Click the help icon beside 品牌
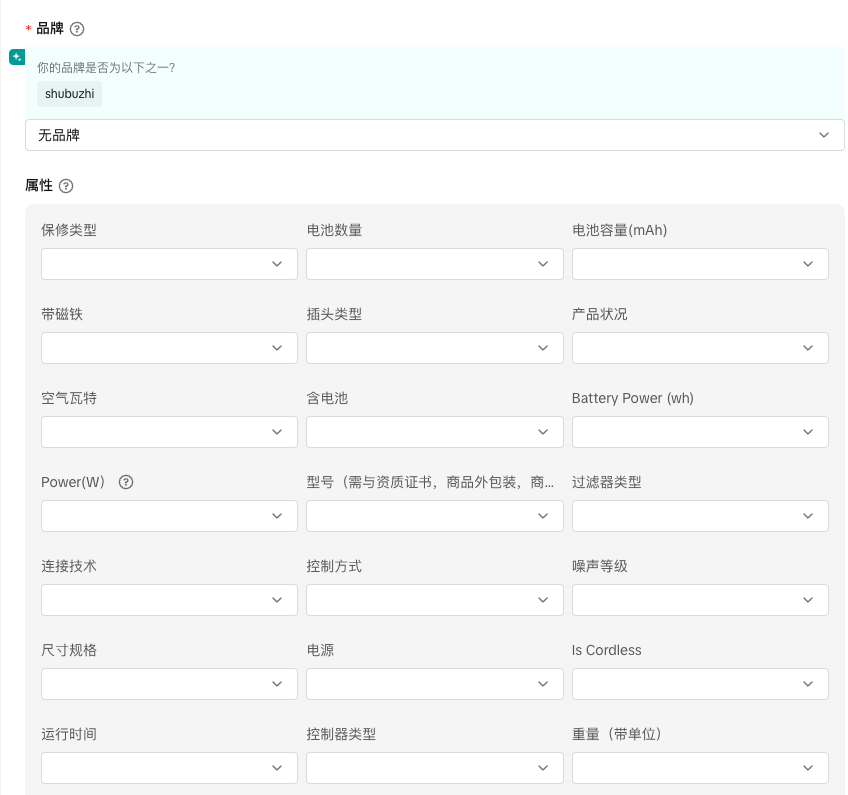The width and height of the screenshot is (848, 795). click(77, 29)
